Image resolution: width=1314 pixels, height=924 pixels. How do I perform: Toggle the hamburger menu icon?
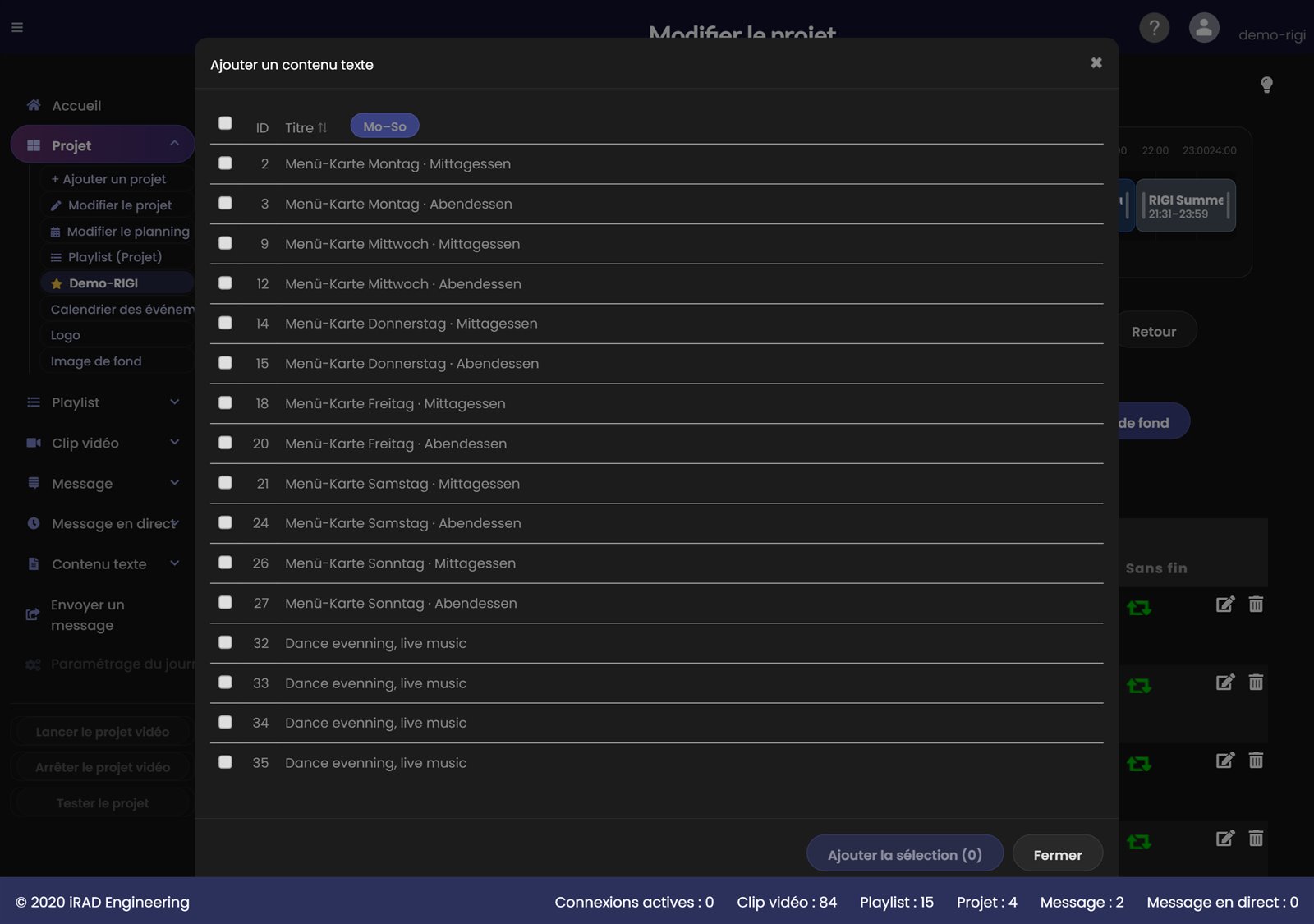click(17, 27)
